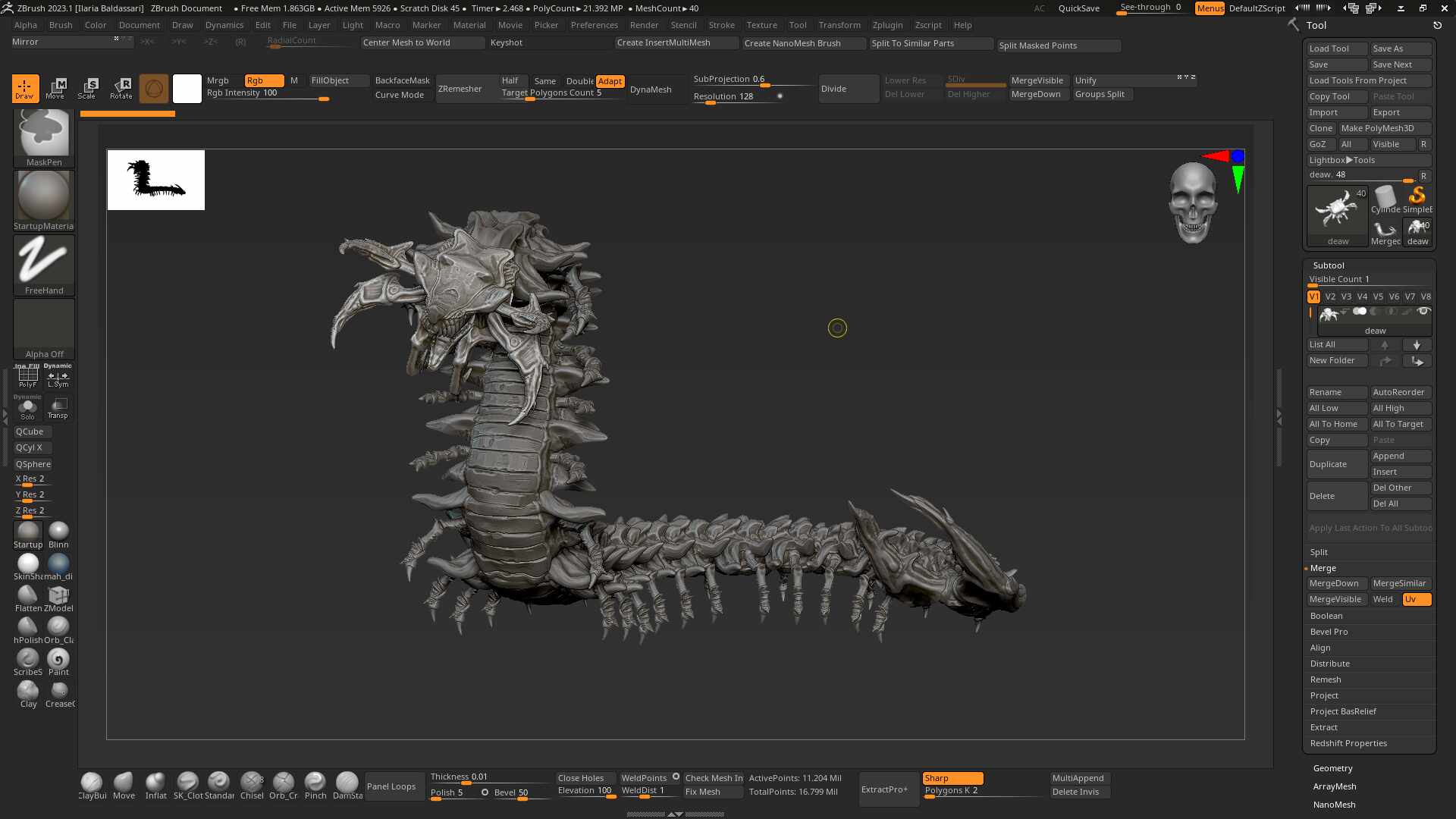Expand the NanoMesh palette section
The width and height of the screenshot is (1456, 819).
pyautogui.click(x=1335, y=805)
